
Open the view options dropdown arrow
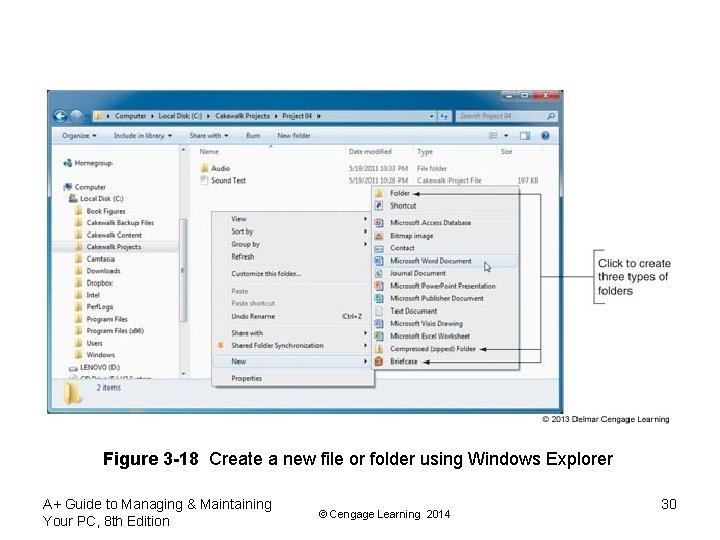click(x=506, y=135)
